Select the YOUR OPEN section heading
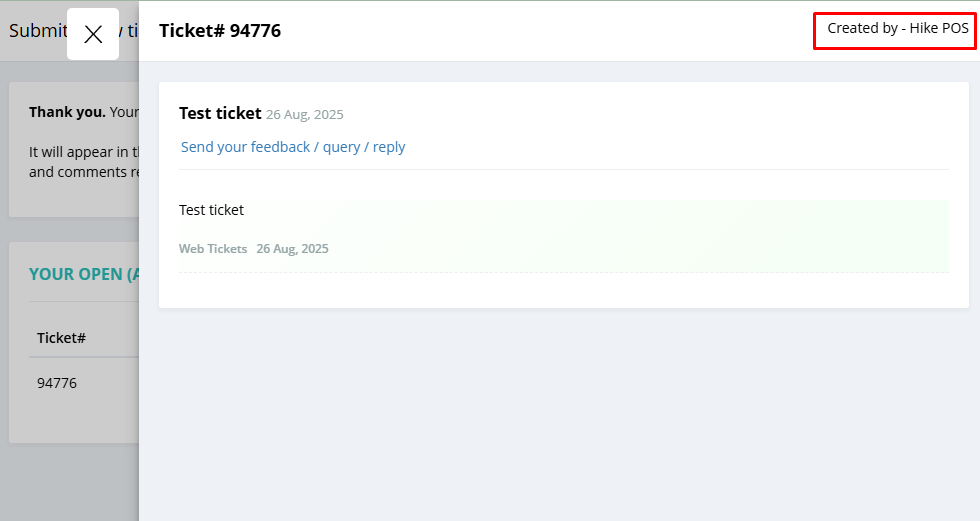 (84, 274)
